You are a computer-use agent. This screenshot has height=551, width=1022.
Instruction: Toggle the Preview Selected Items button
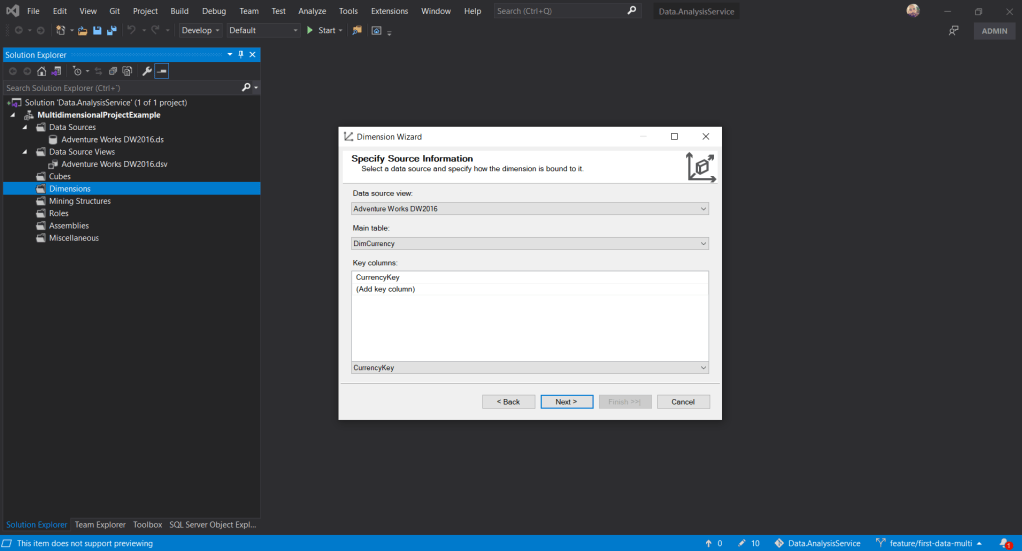click(161, 72)
